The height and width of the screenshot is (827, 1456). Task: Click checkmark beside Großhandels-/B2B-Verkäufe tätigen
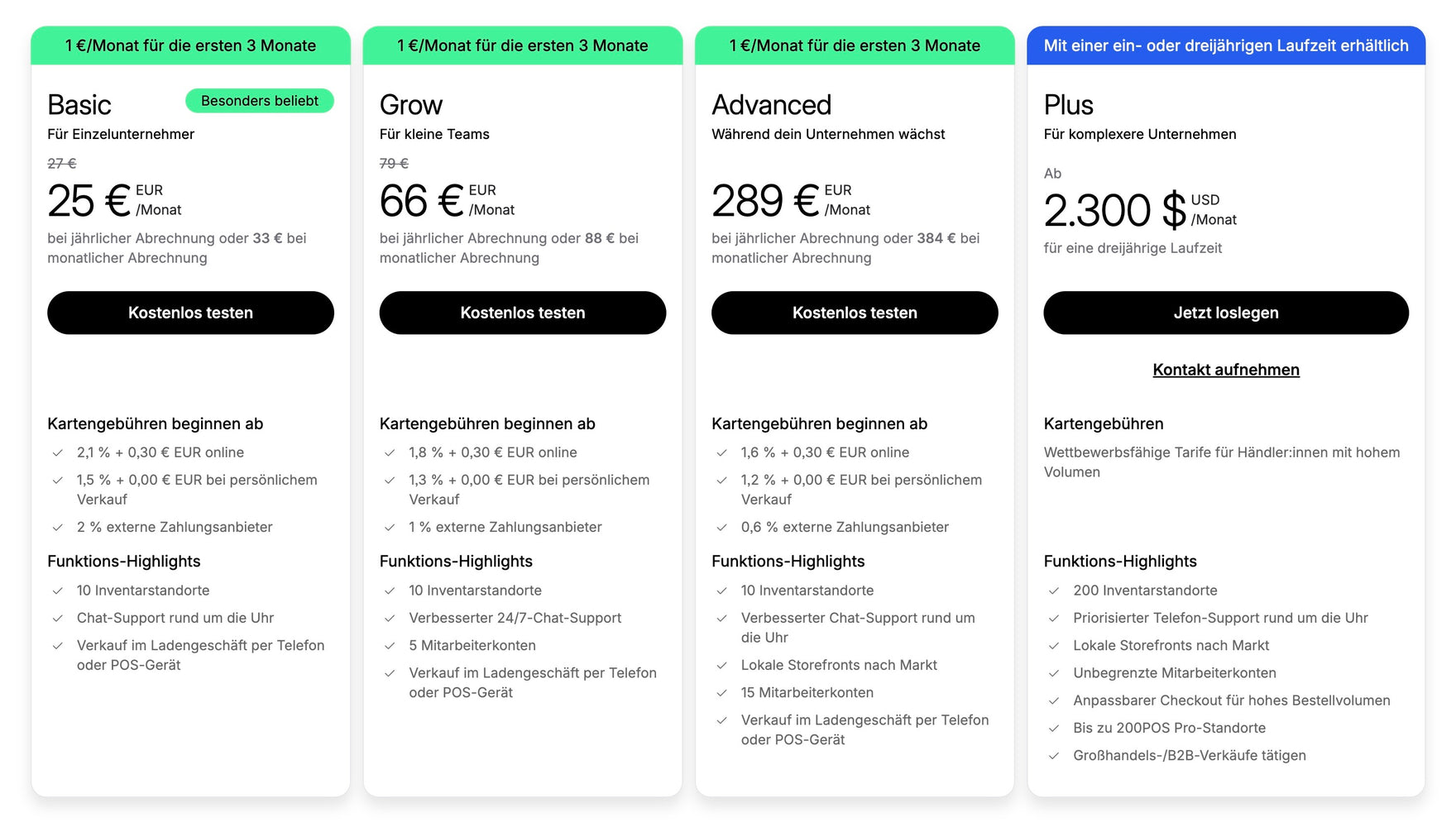point(1054,756)
